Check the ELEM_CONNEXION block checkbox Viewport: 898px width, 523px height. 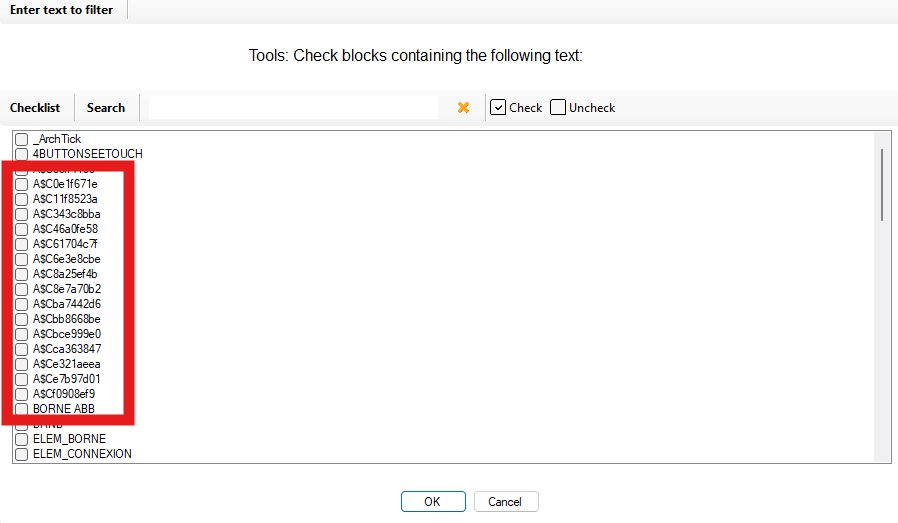point(21,454)
